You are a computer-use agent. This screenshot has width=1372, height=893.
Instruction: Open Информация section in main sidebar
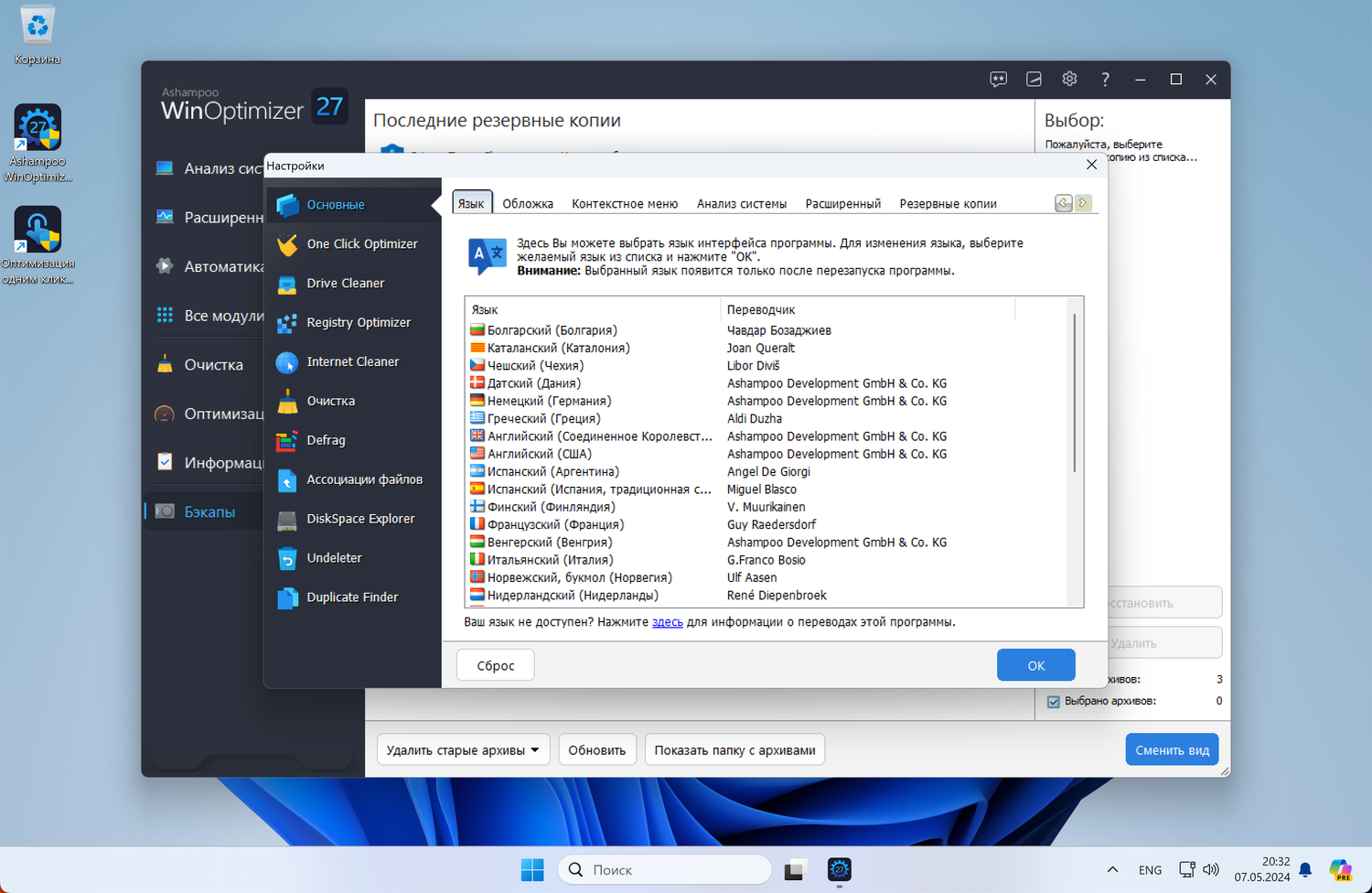(208, 463)
